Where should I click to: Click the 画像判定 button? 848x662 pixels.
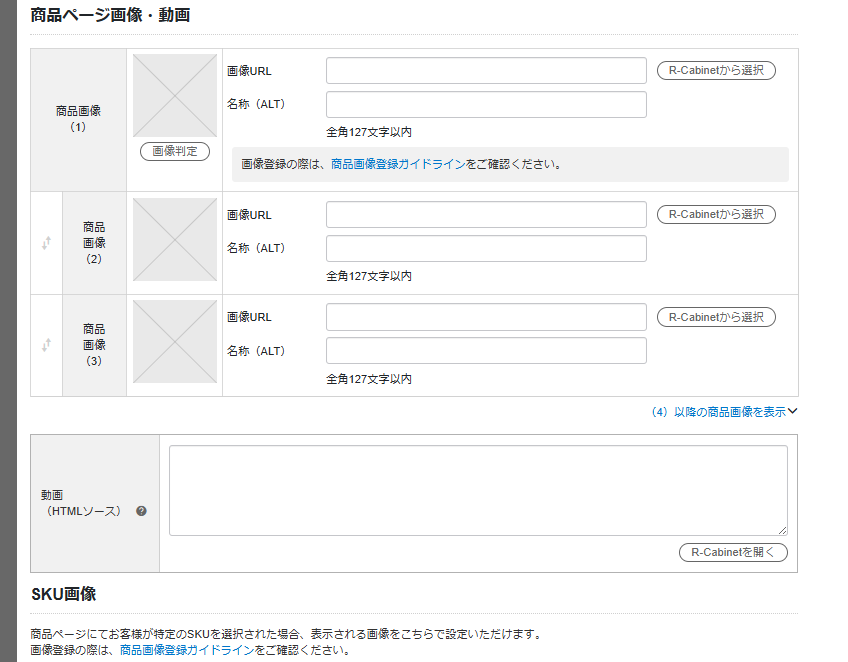(x=175, y=151)
